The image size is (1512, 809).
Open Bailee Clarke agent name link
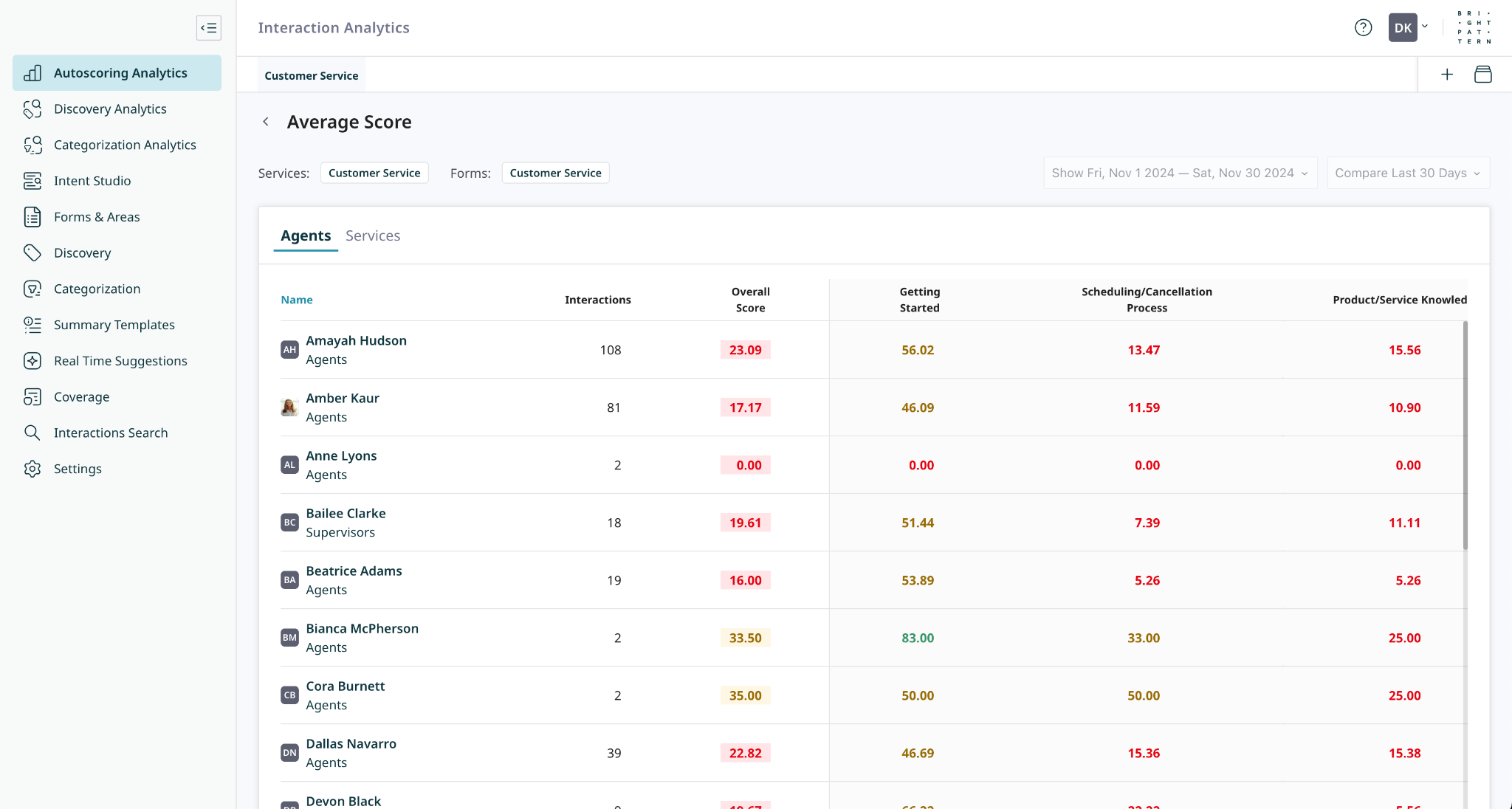point(346,513)
